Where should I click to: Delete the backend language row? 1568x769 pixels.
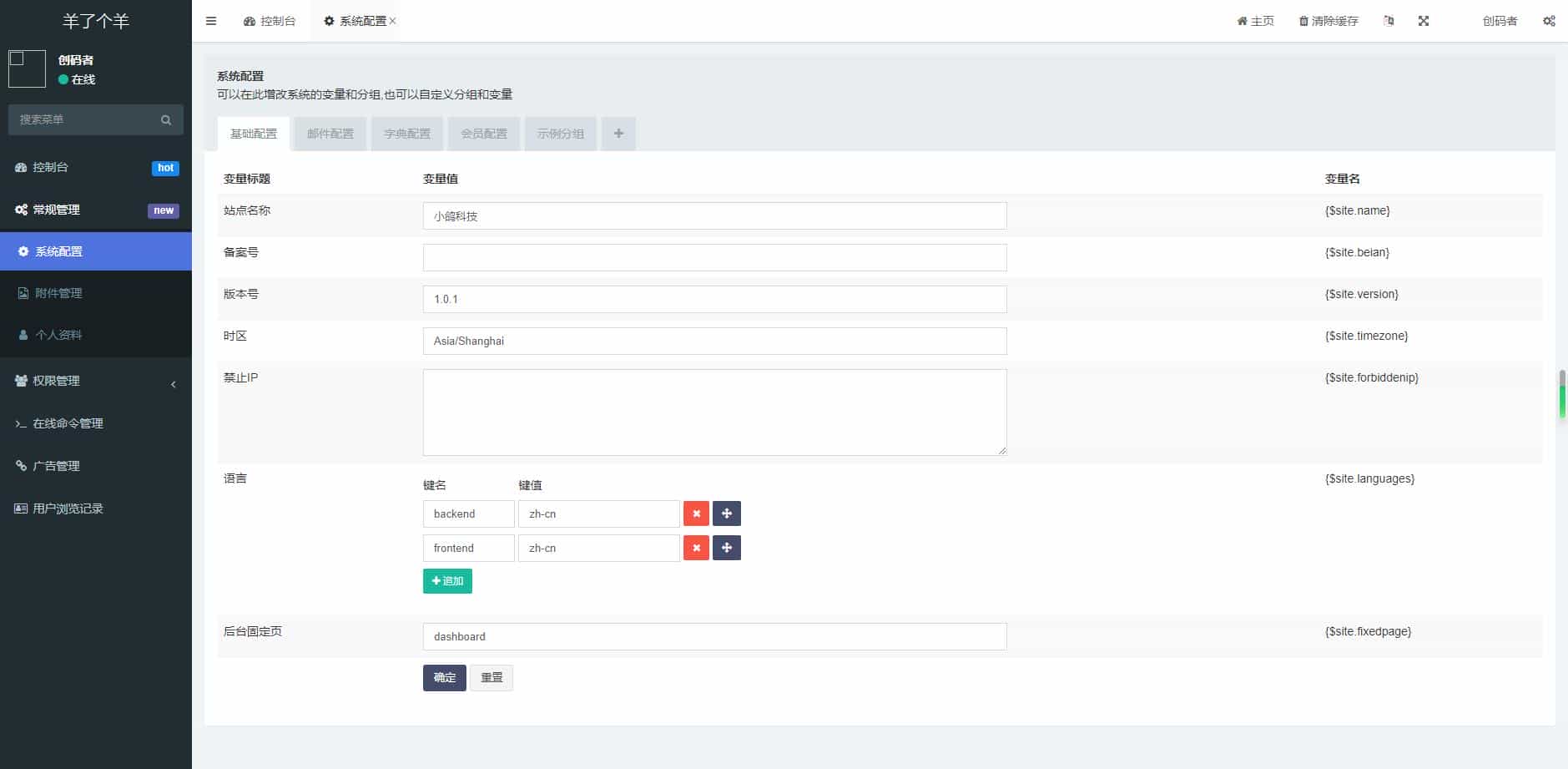696,514
